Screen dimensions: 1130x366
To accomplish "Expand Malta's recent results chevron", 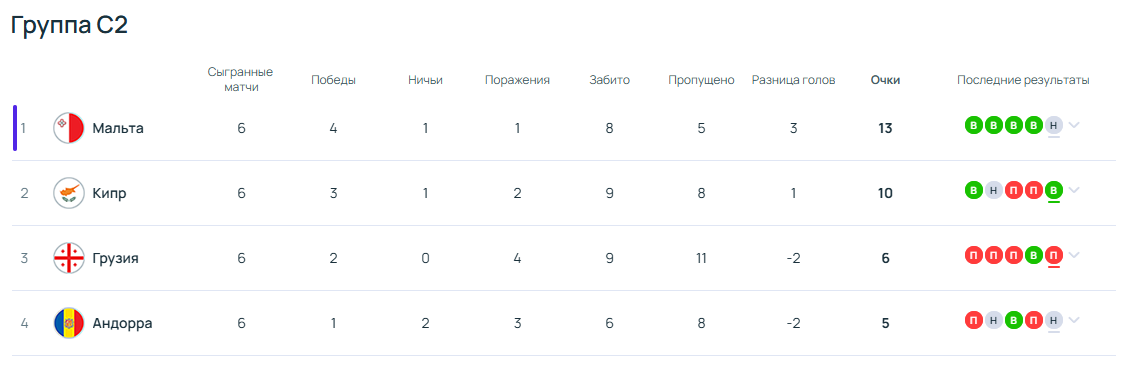I will tap(1074, 125).
